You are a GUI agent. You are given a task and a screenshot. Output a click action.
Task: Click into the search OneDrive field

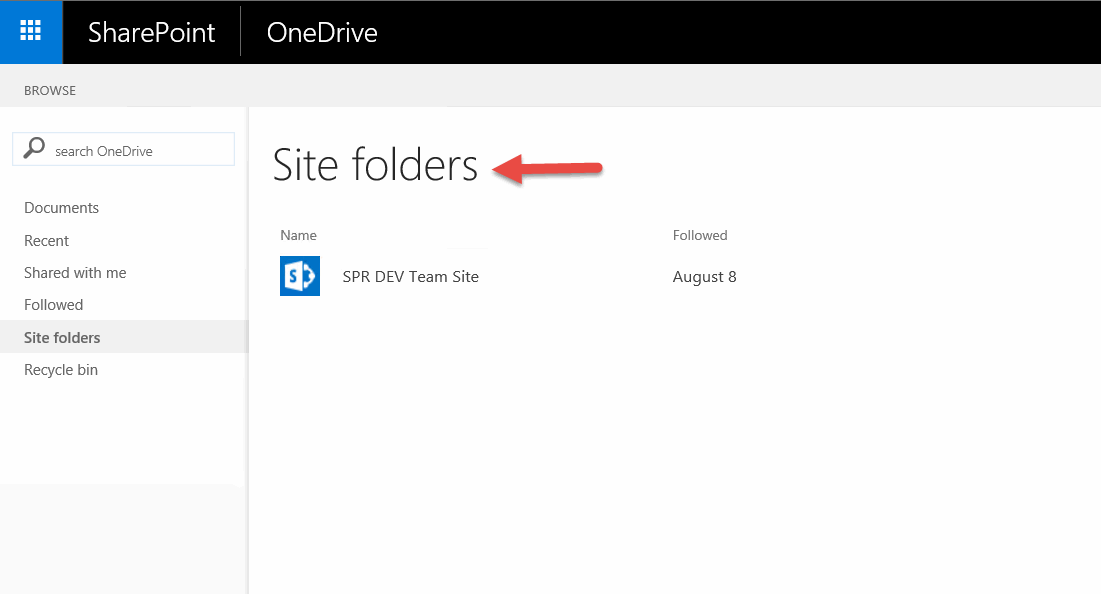click(124, 149)
